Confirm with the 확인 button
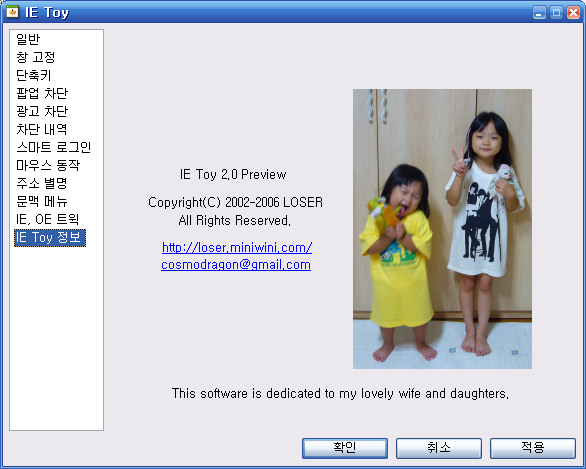586x469 pixels. [345, 448]
